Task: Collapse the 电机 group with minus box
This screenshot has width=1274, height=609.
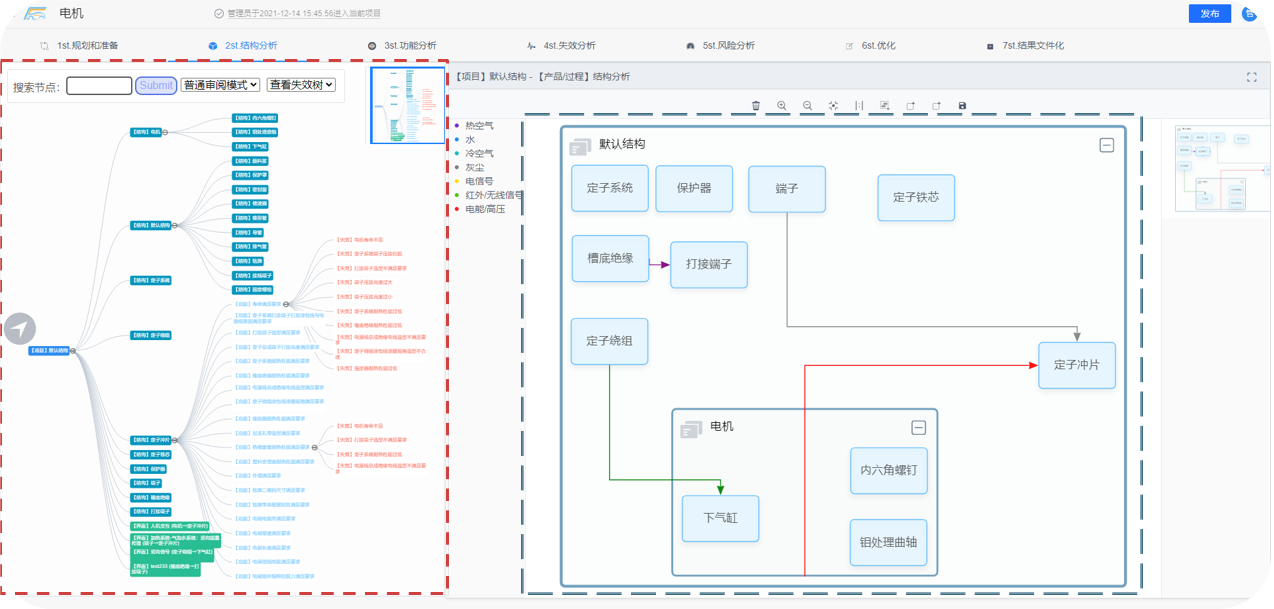Action: (918, 428)
